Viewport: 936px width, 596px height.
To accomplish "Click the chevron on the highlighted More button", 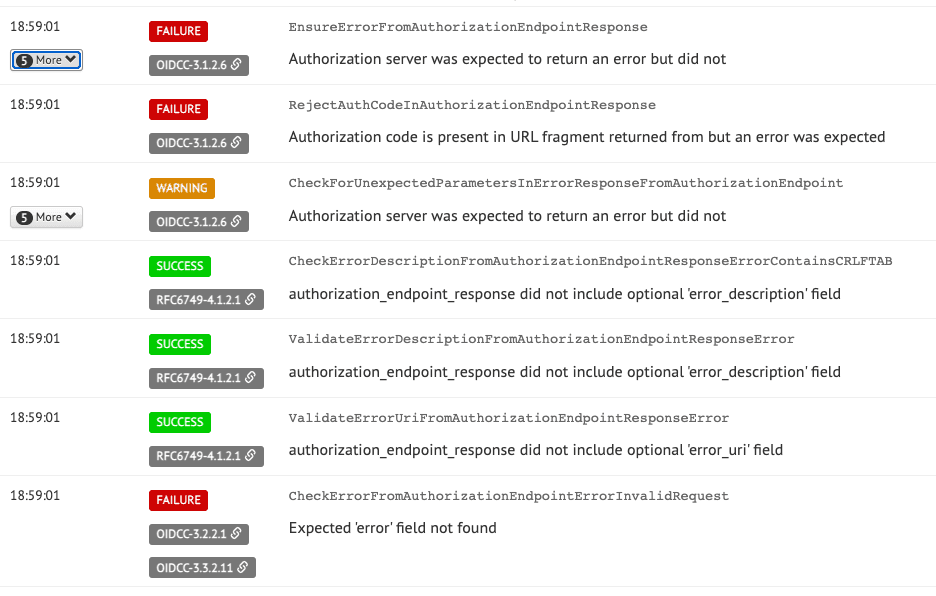I will pyautogui.click(x=70, y=61).
